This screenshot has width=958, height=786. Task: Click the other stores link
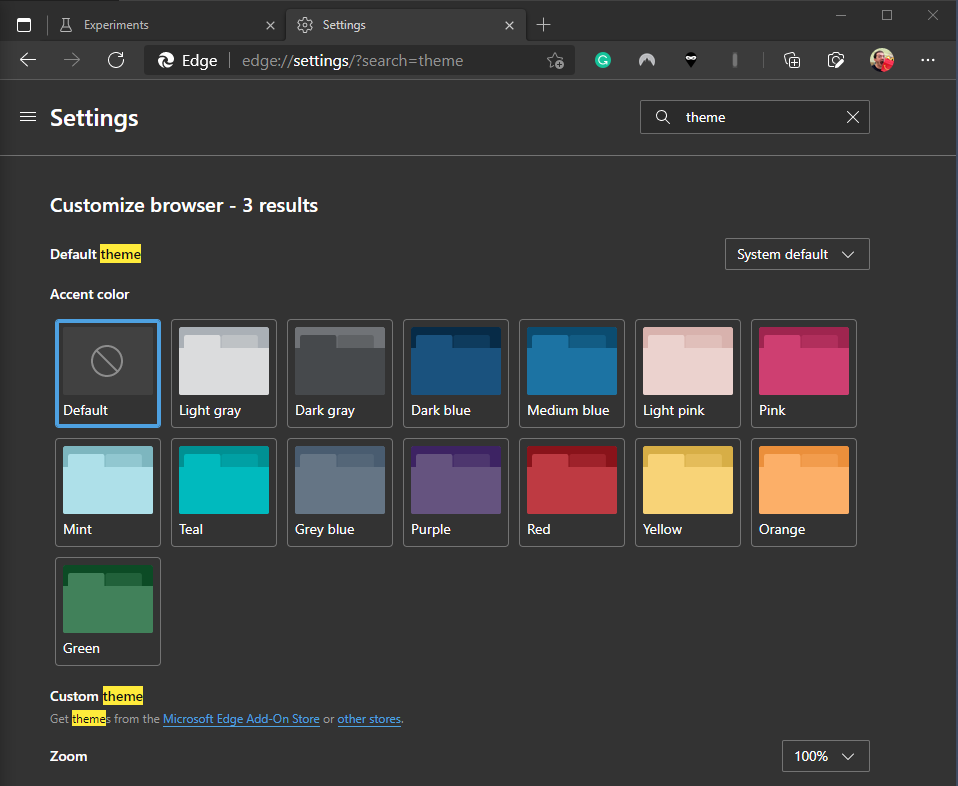click(x=369, y=718)
